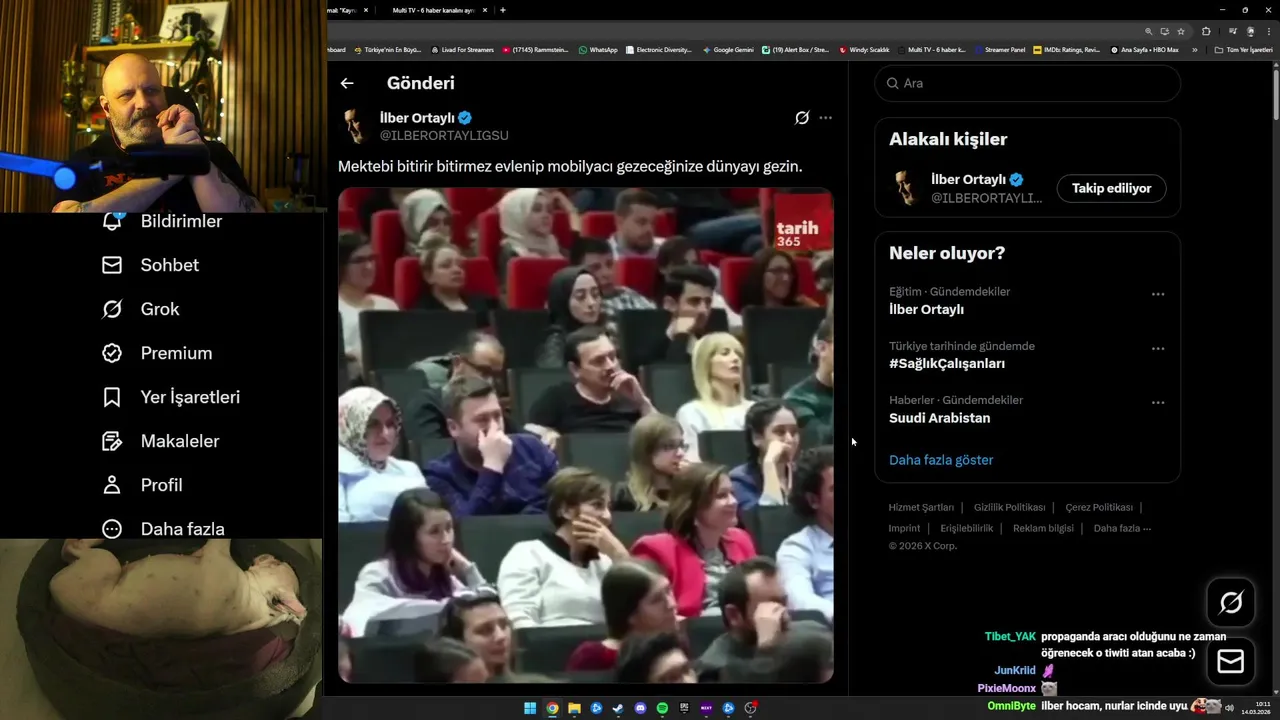Click the Premium verified-badge icon in sidebar
Image resolution: width=1280 pixels, height=720 pixels.
click(x=112, y=353)
